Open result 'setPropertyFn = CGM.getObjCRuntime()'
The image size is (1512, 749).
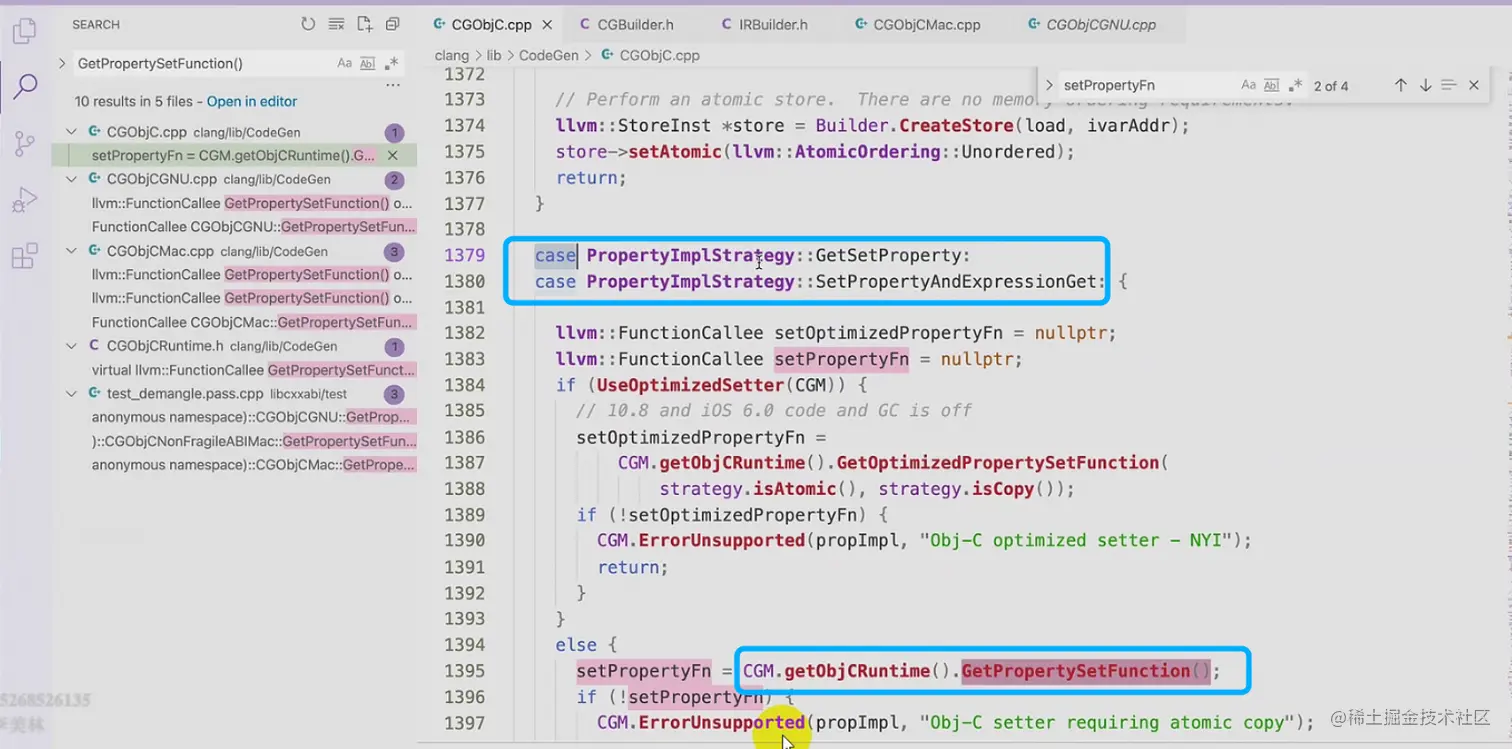tap(234, 156)
